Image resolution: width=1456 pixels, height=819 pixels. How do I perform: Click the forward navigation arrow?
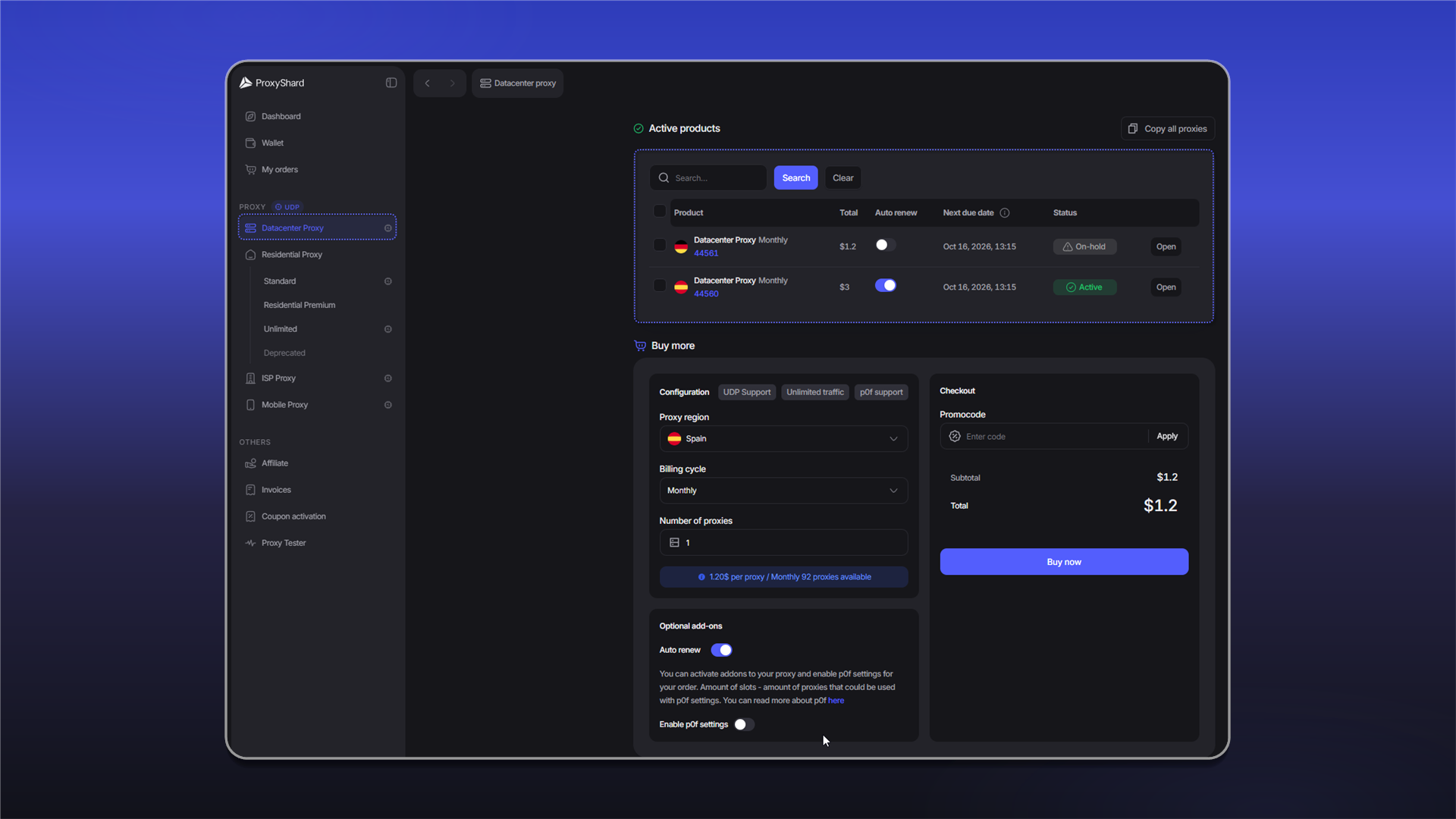coord(453,83)
